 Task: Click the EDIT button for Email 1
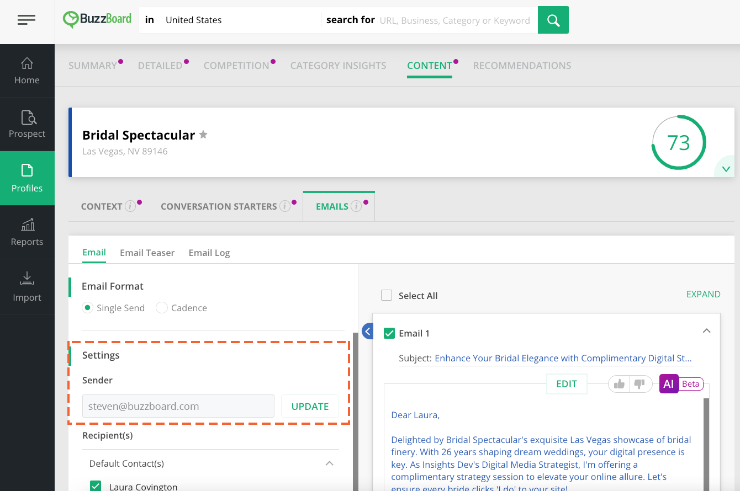point(566,384)
